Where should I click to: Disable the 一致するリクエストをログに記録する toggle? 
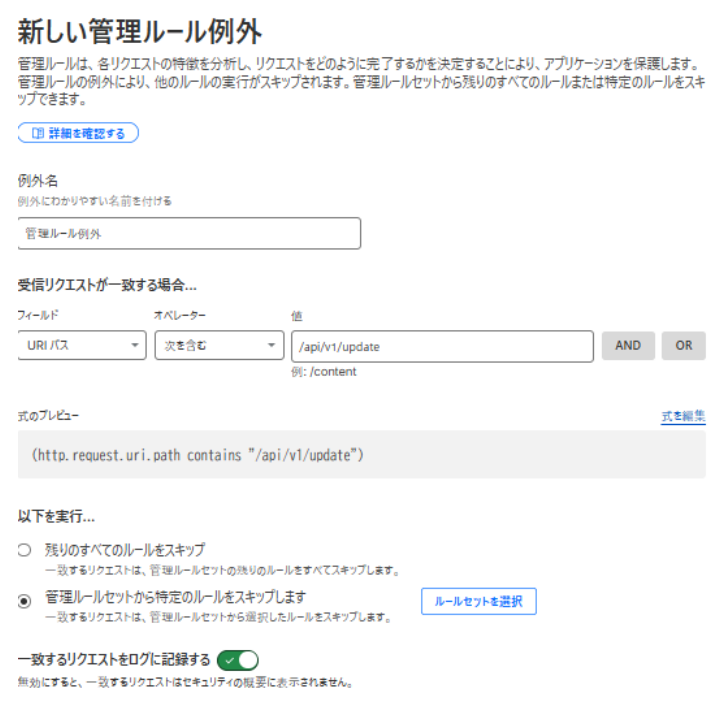coord(237,660)
